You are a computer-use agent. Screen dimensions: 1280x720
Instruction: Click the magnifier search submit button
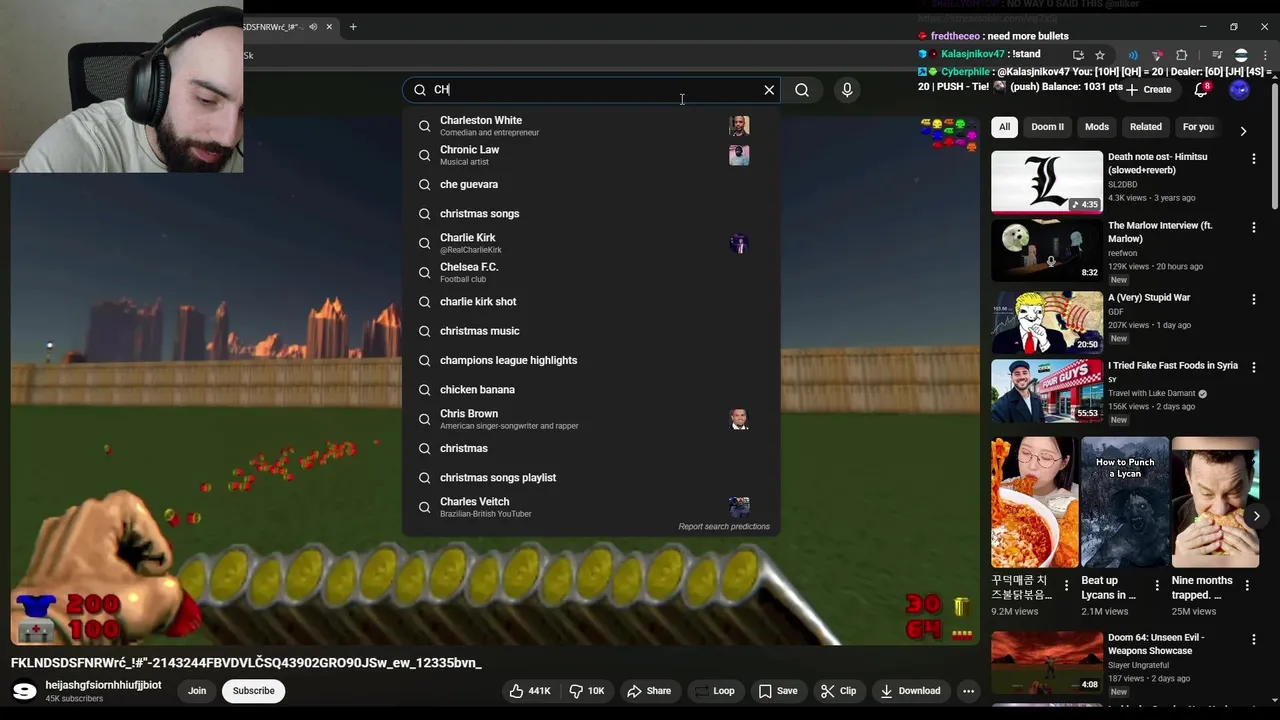click(802, 90)
